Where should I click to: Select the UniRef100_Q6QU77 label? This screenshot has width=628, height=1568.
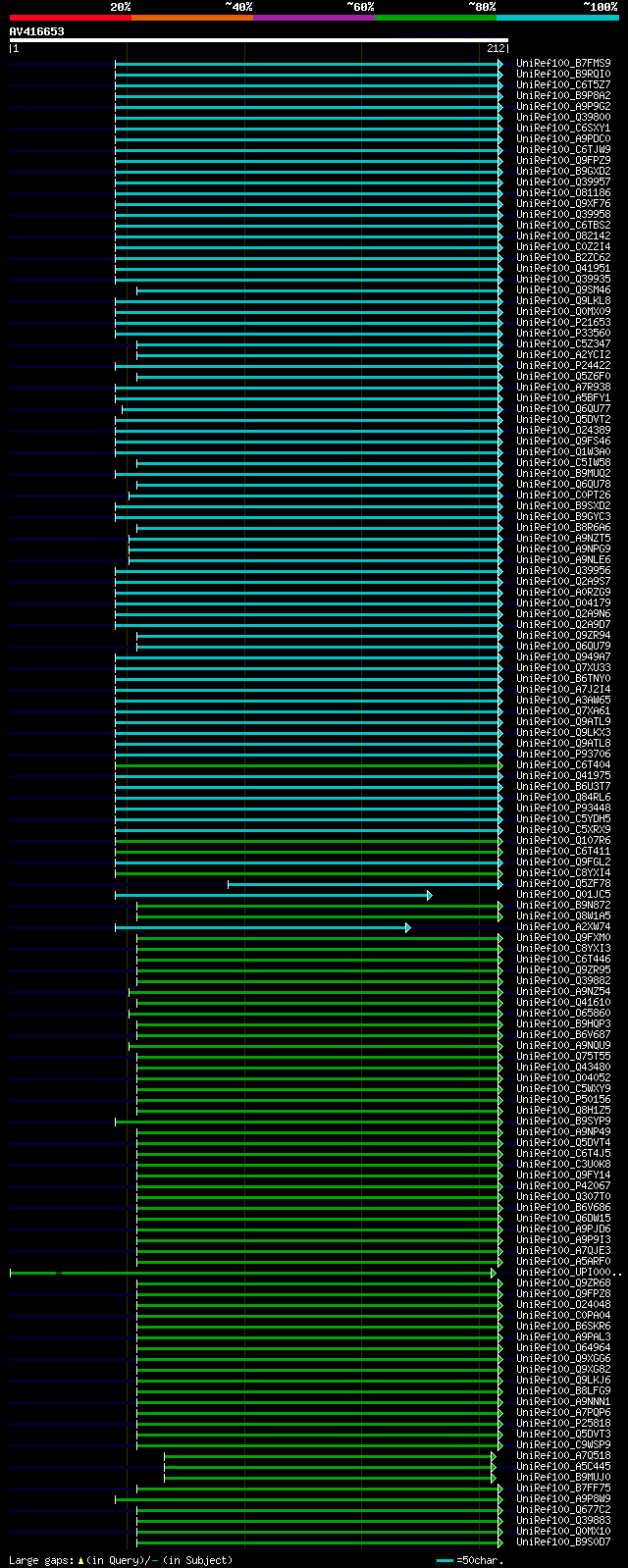tap(563, 408)
